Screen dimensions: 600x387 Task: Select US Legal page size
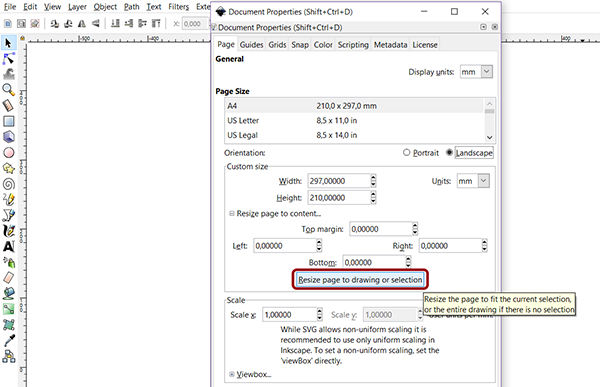coord(354,135)
